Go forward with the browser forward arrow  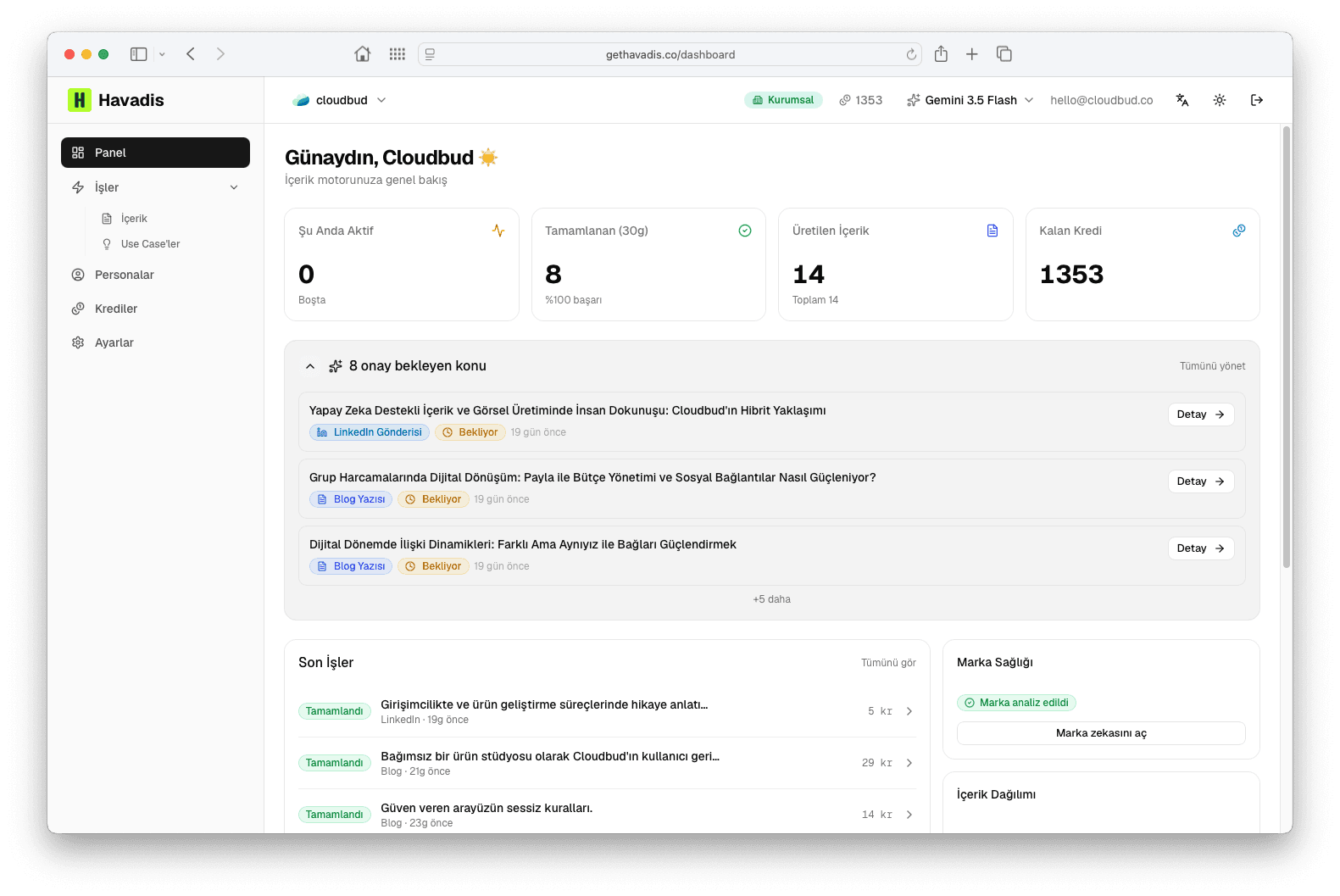220,54
